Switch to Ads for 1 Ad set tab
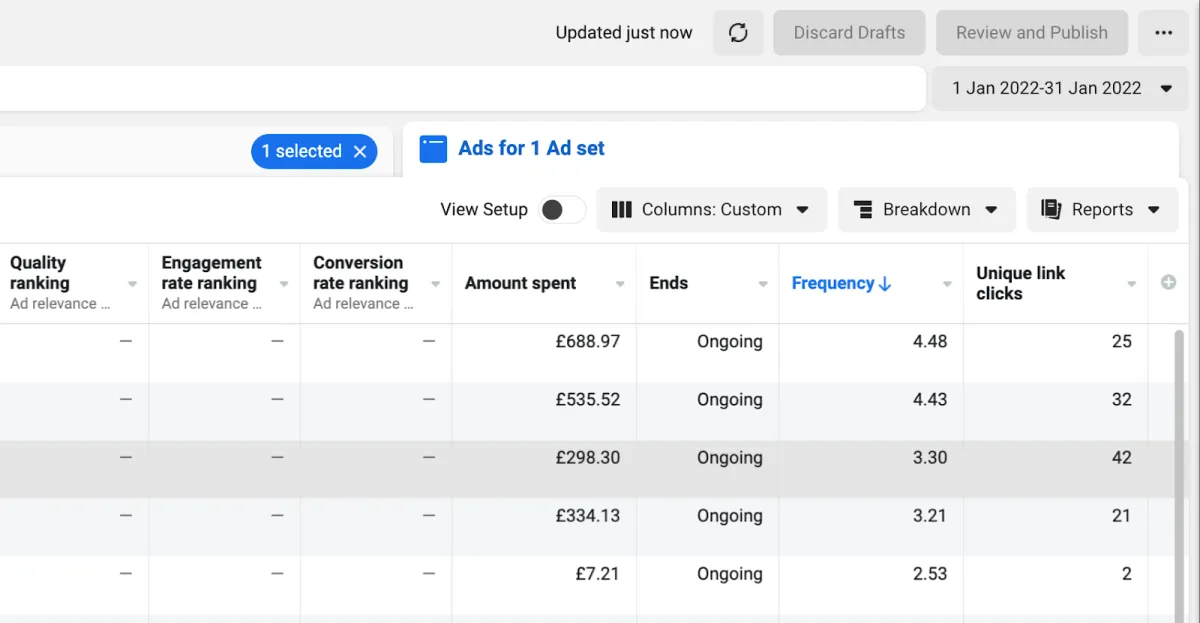This screenshot has height=623, width=1200. tap(531, 148)
